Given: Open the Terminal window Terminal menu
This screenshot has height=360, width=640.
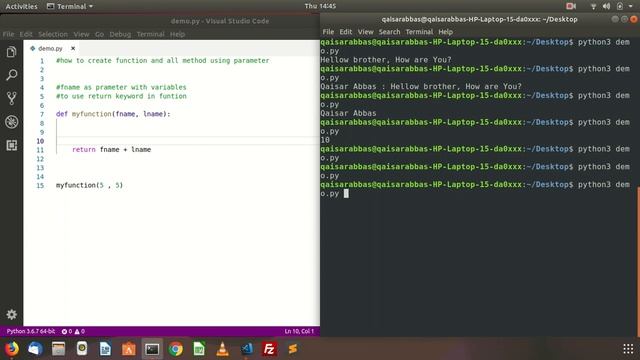Looking at the screenshot, I should pos(419,32).
